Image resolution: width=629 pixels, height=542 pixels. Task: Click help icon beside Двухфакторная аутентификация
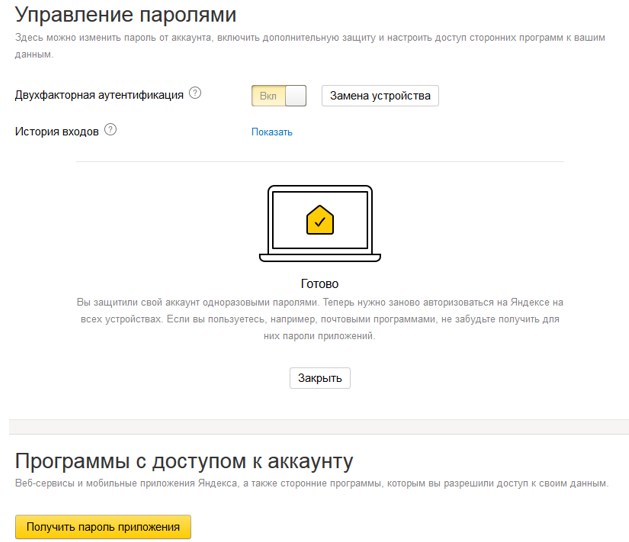click(195, 94)
